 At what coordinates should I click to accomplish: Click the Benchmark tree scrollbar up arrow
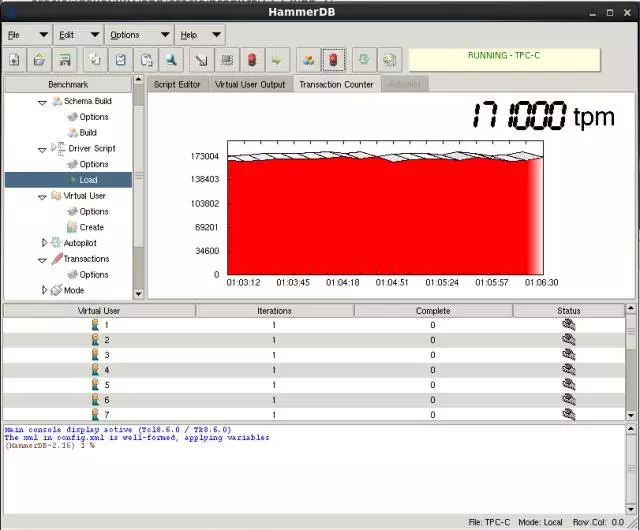pos(138,79)
